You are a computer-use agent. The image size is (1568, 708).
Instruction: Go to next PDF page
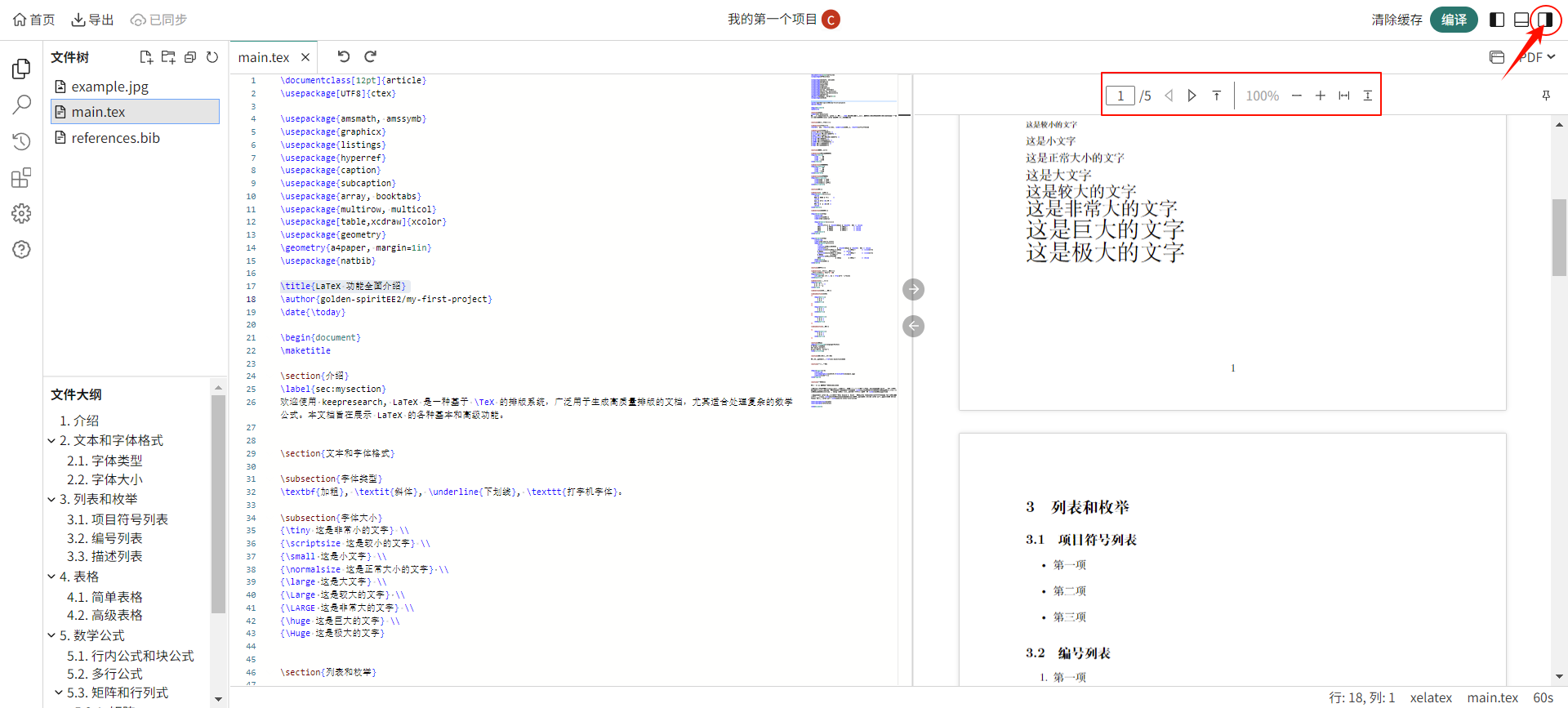tap(1192, 96)
